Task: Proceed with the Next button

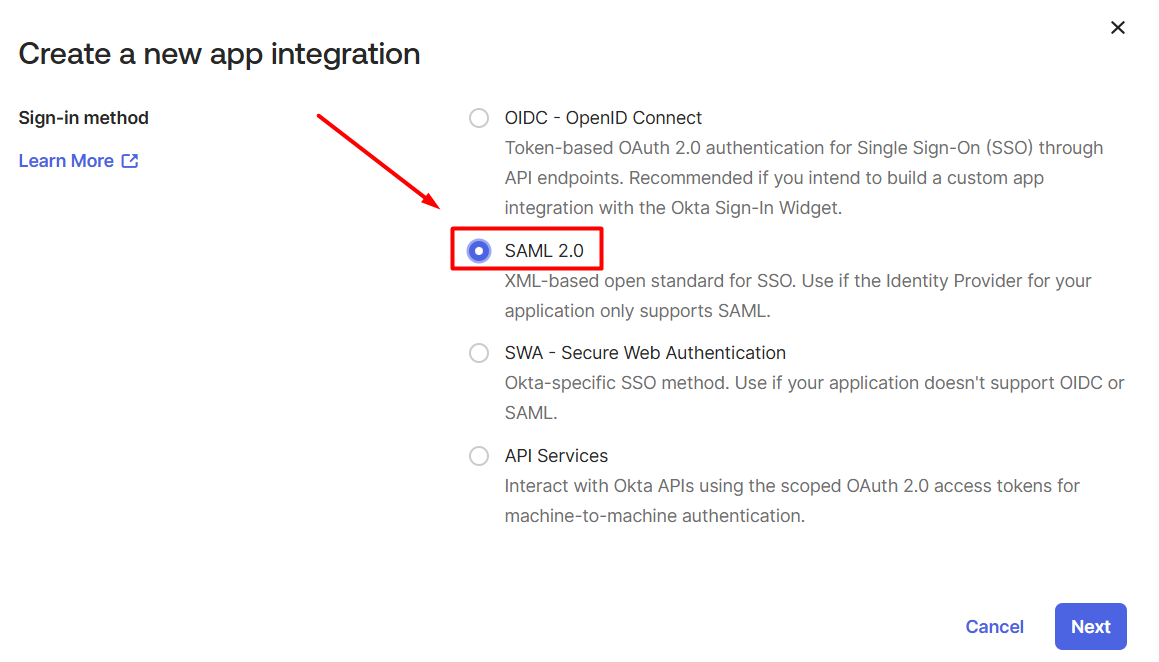Action: 1091,627
